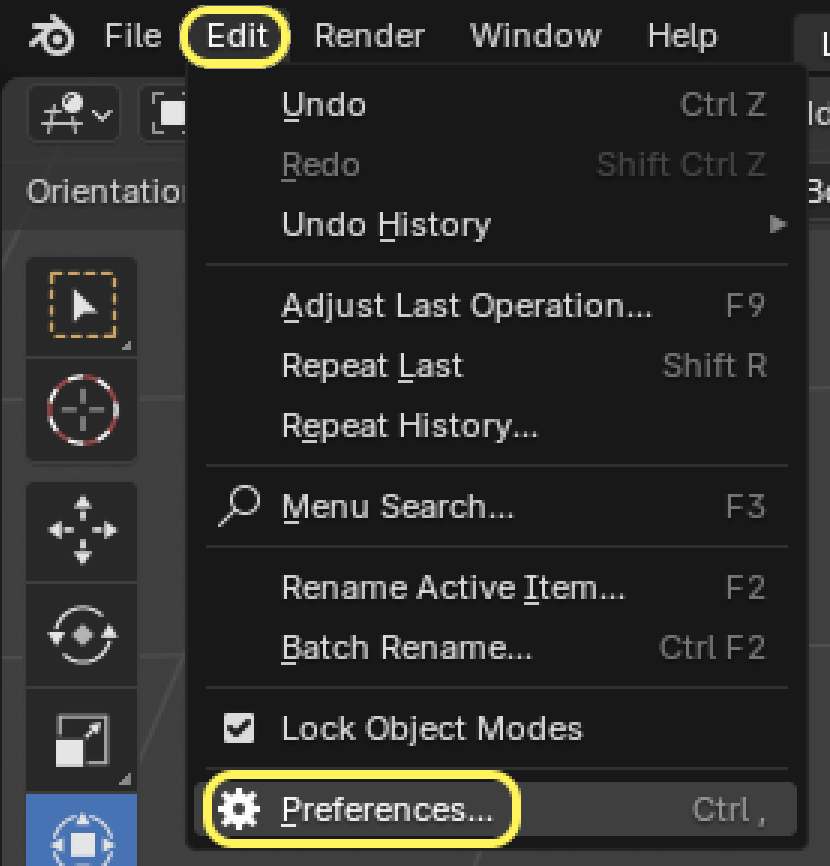Screen dimensions: 830x866
Task: Open the Window menu
Action: coord(535,37)
